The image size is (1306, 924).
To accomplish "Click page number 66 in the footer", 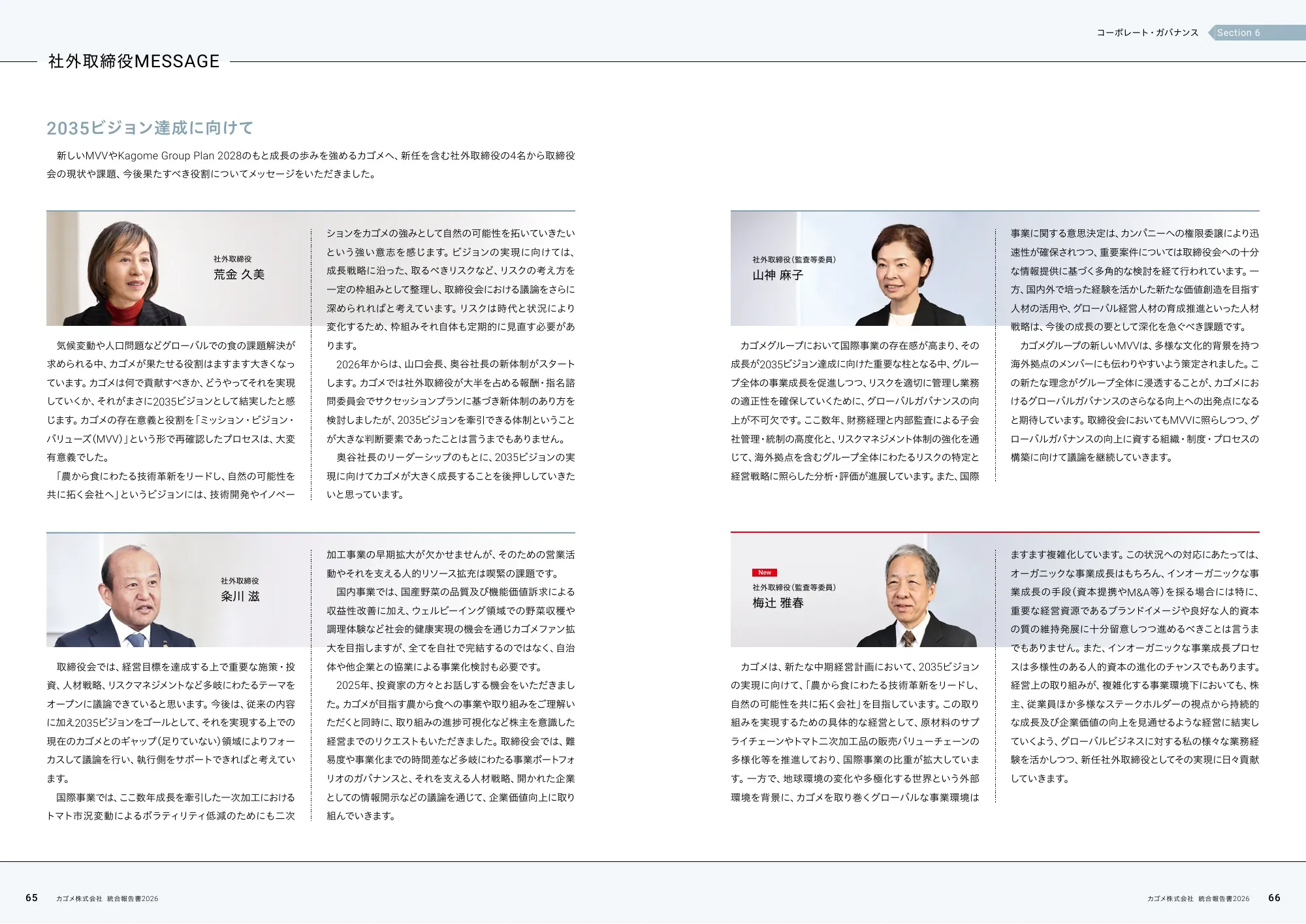I will click(1274, 898).
